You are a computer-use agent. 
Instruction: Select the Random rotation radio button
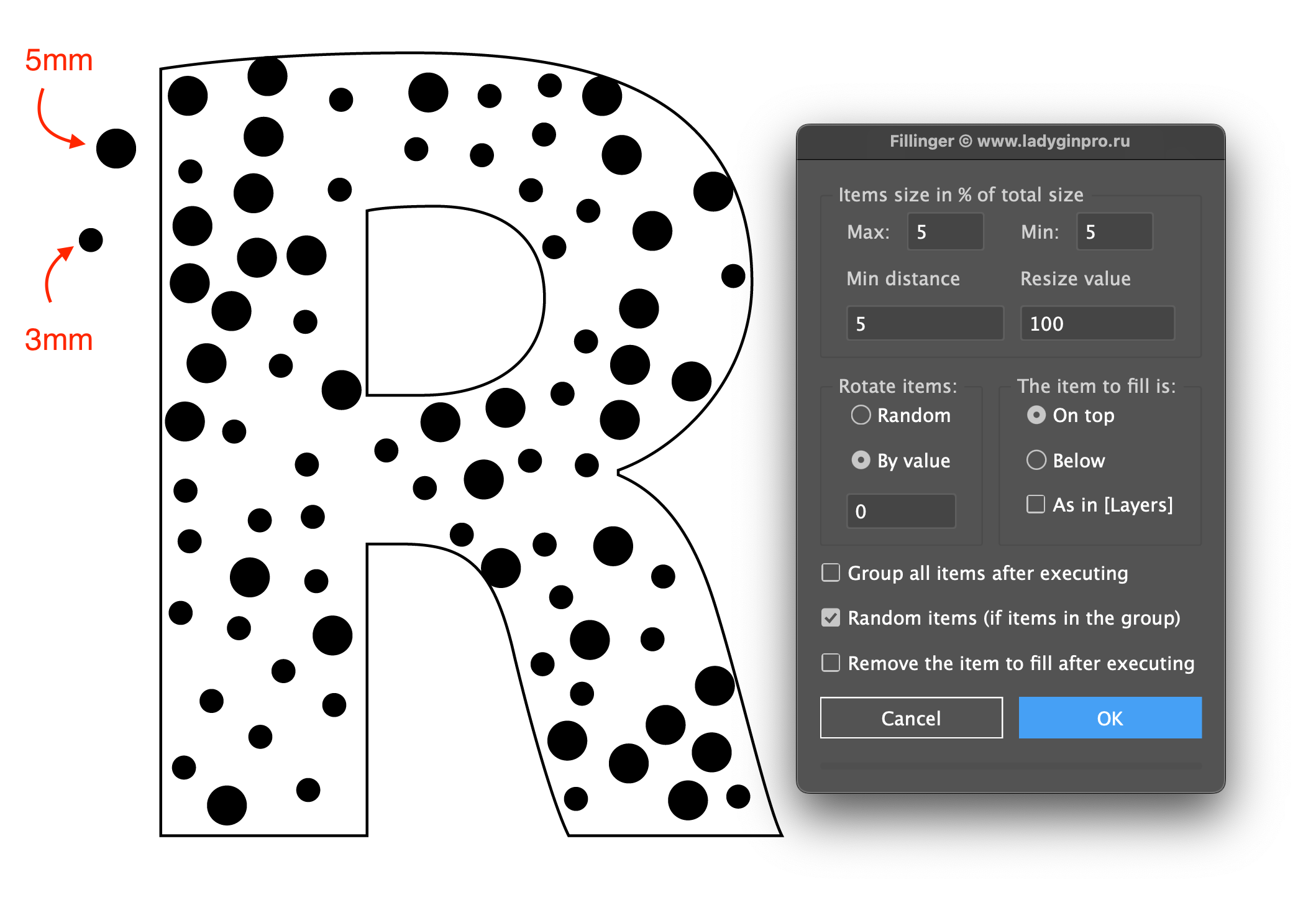click(861, 415)
